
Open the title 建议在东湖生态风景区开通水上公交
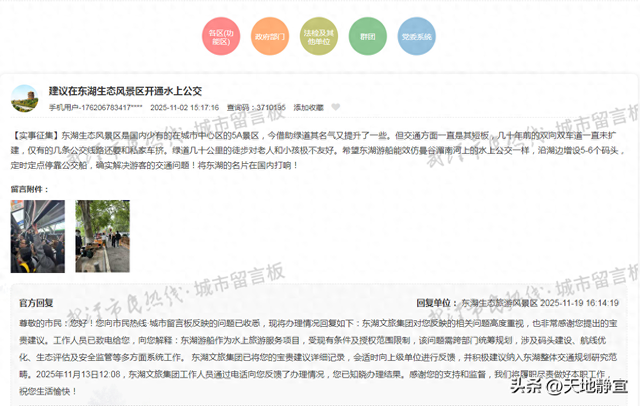coord(125,91)
